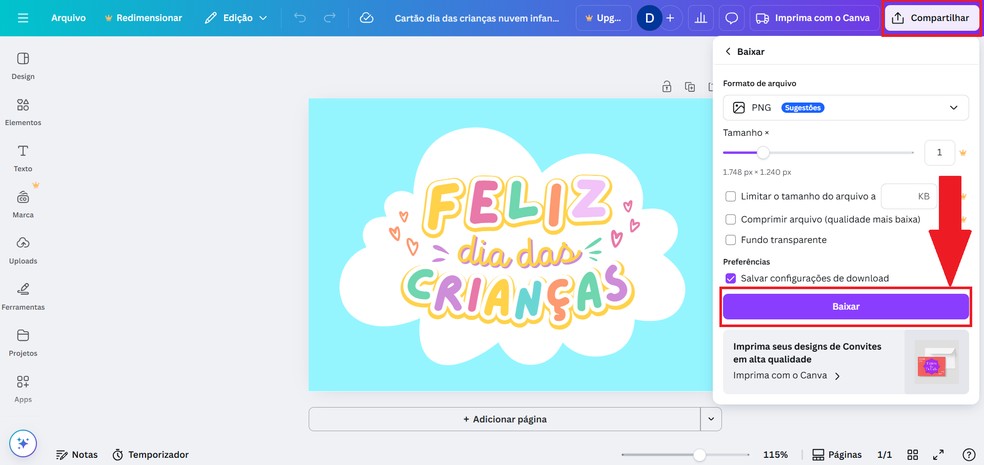This screenshot has width=984, height=465.
Task: Open the grid view icon
Action: tap(913, 454)
